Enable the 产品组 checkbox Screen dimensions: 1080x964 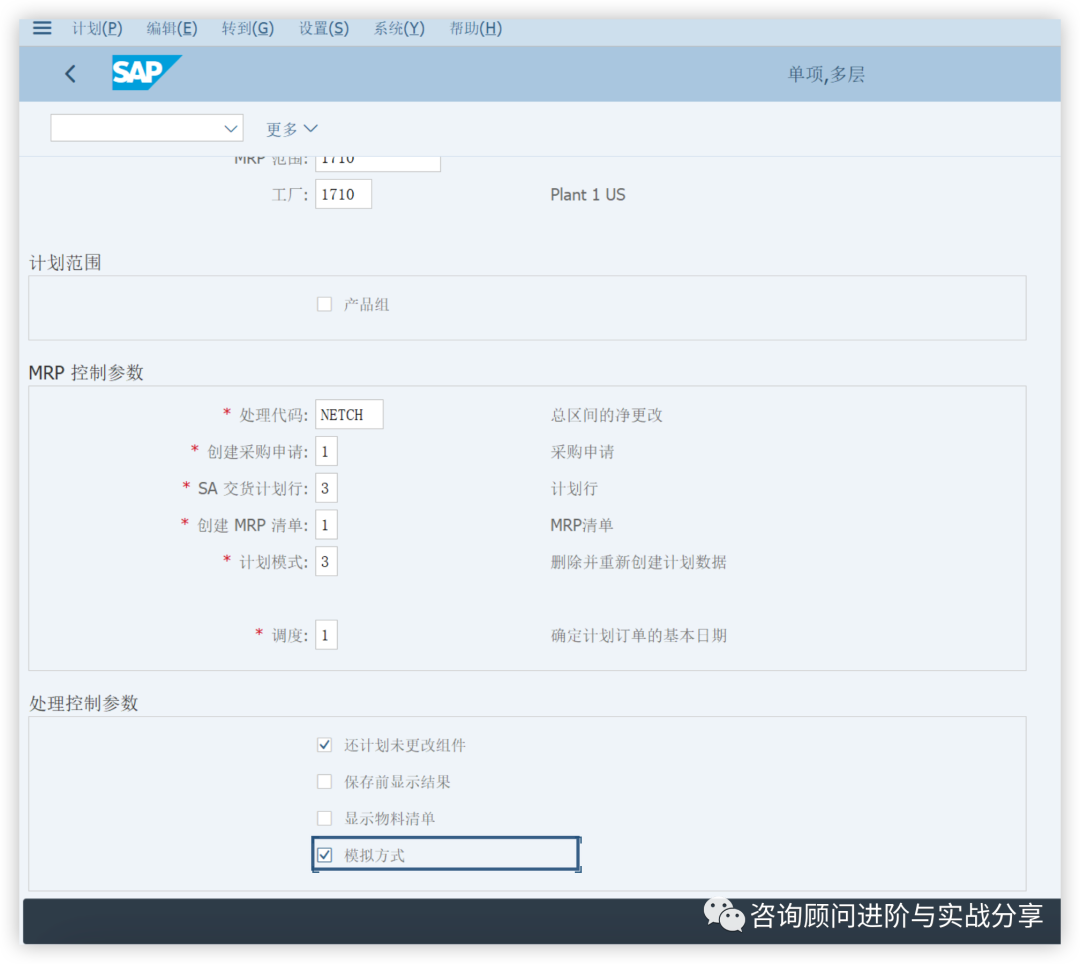pos(324,304)
